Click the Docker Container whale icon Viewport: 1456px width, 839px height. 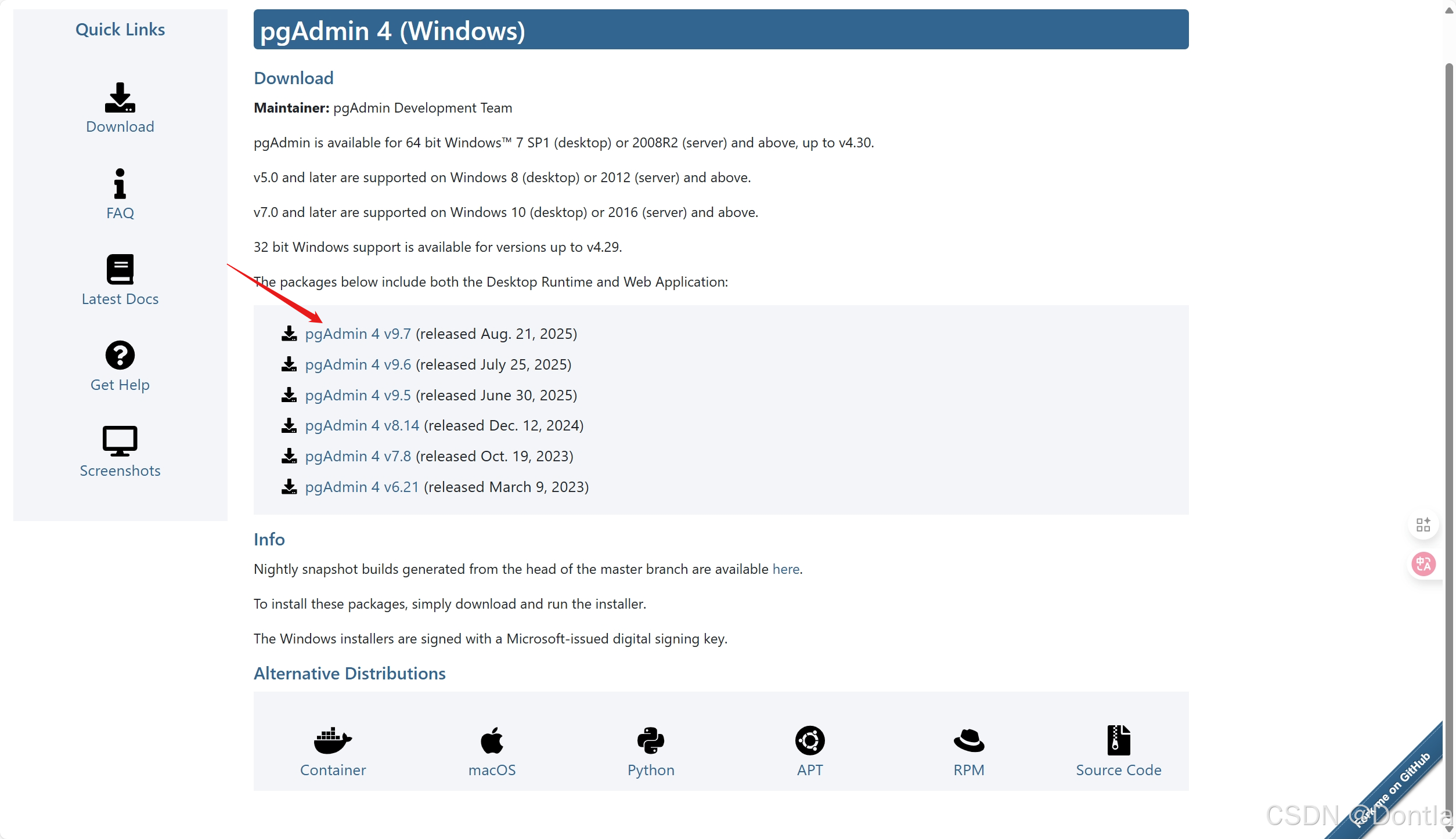[x=333, y=740]
